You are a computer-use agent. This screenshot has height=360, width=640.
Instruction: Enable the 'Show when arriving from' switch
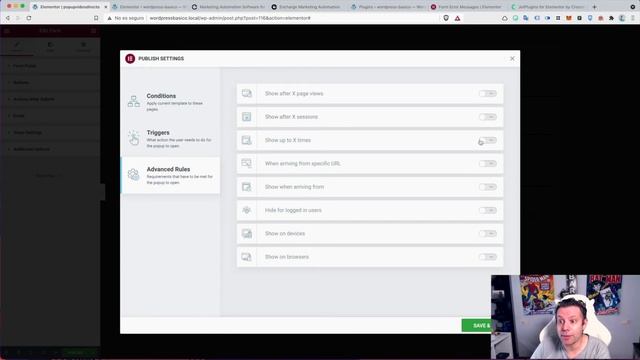pyautogui.click(x=488, y=187)
